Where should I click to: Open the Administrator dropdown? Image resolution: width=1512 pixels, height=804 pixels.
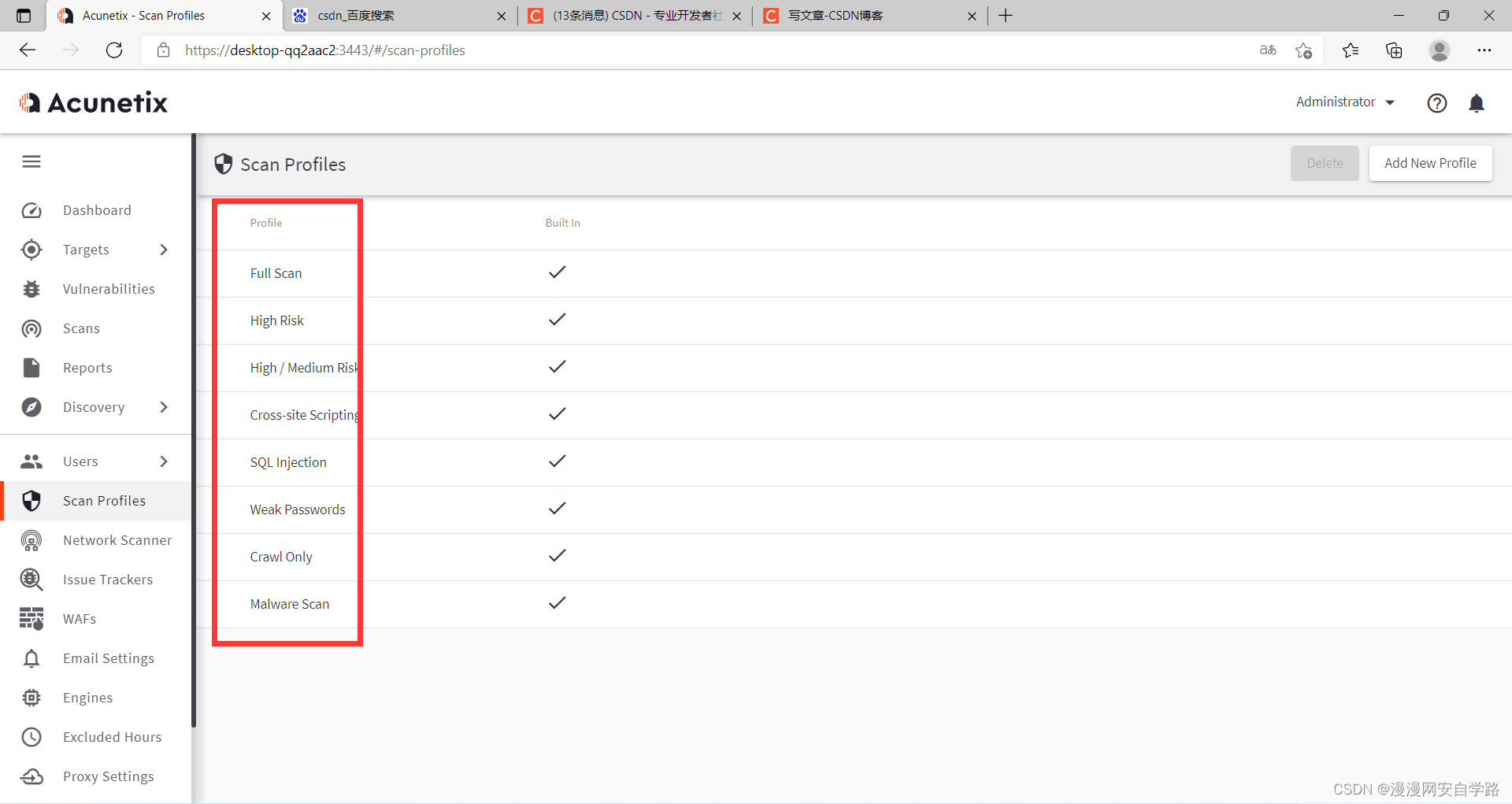pos(1345,102)
